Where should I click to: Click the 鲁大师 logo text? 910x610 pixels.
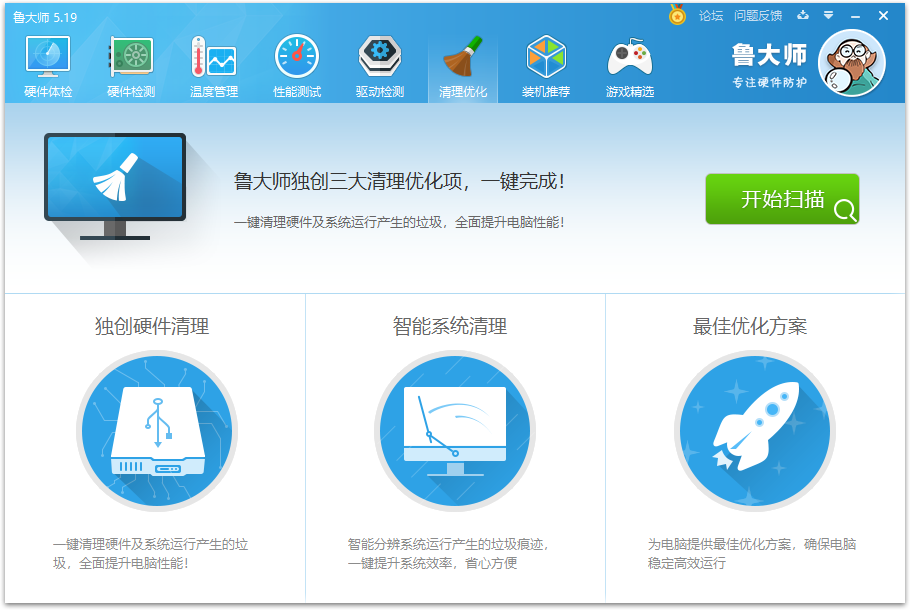coord(770,57)
